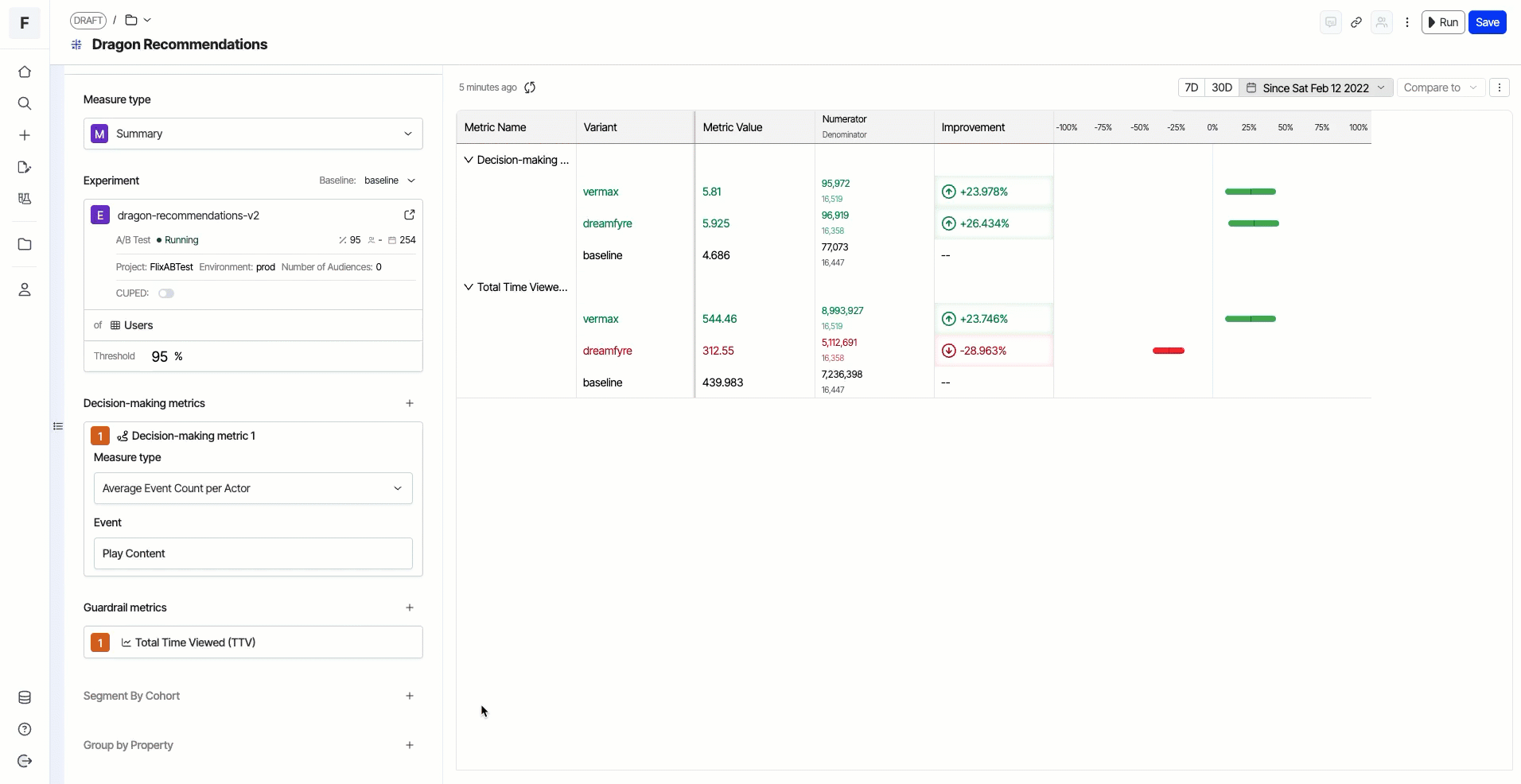
Task: Collapse the Total Time Viewed row group
Action: click(469, 287)
